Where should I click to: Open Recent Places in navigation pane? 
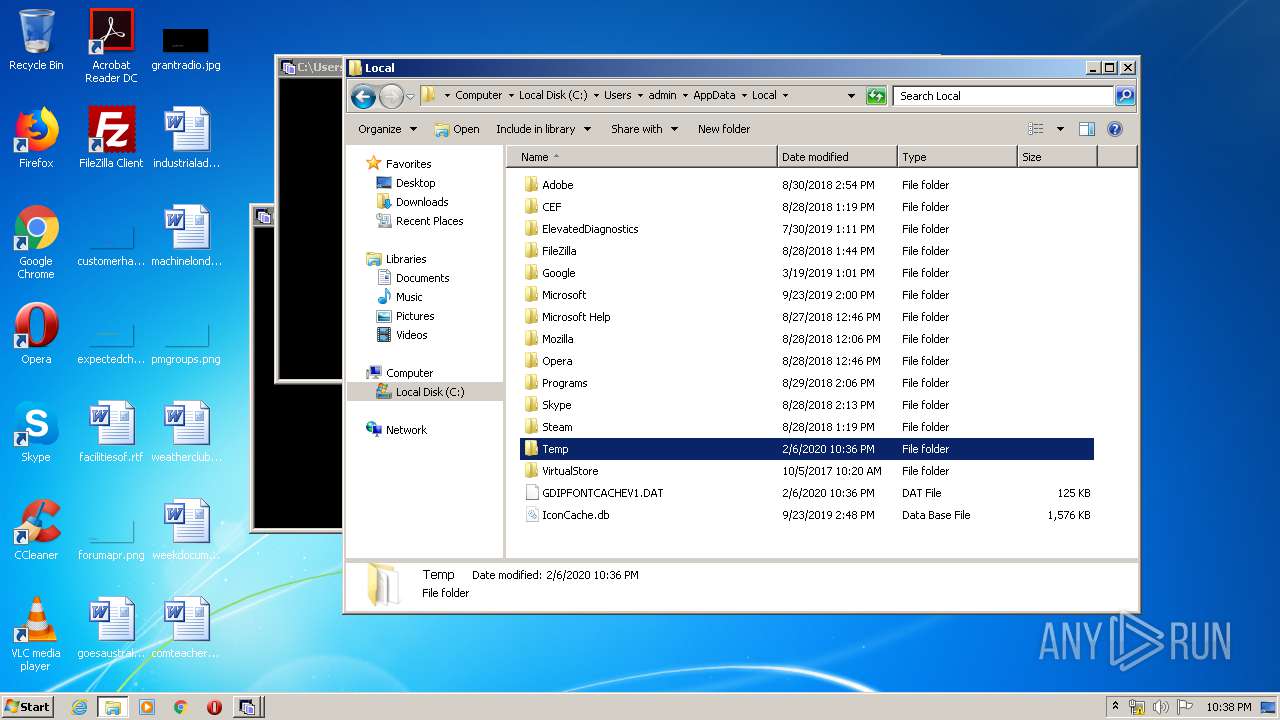[429, 221]
